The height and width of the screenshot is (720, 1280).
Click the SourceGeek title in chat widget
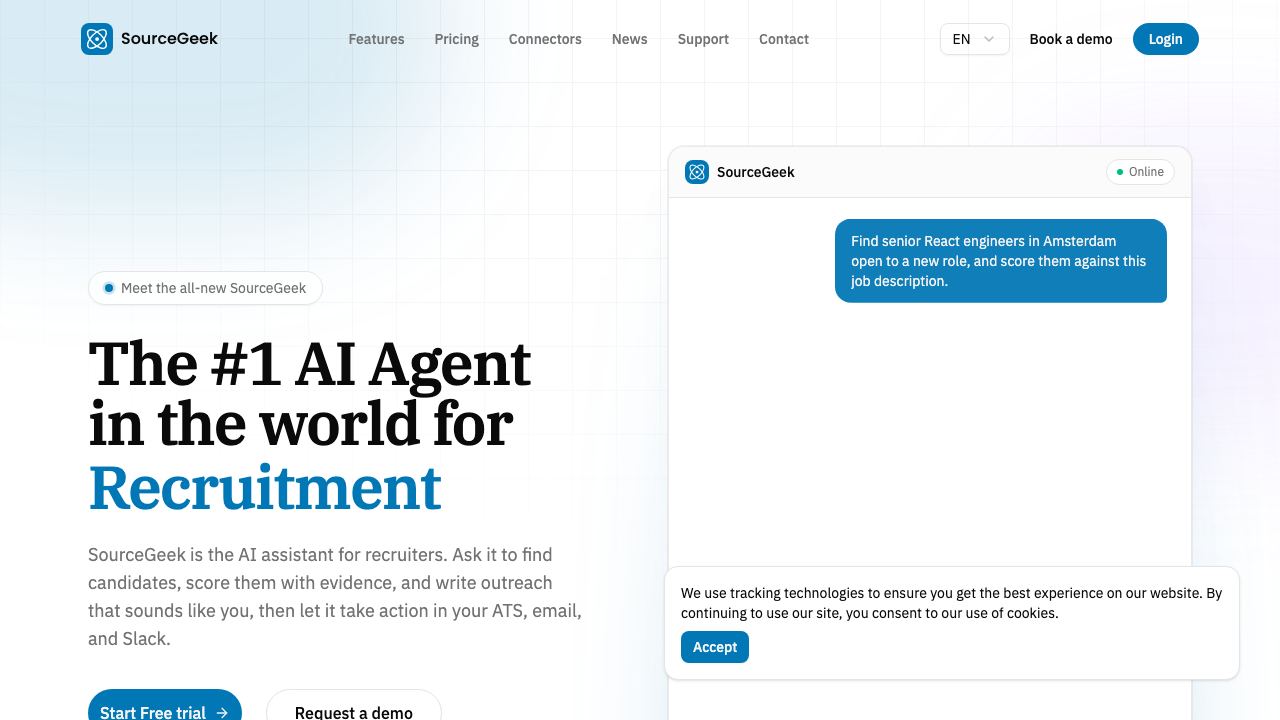756,172
